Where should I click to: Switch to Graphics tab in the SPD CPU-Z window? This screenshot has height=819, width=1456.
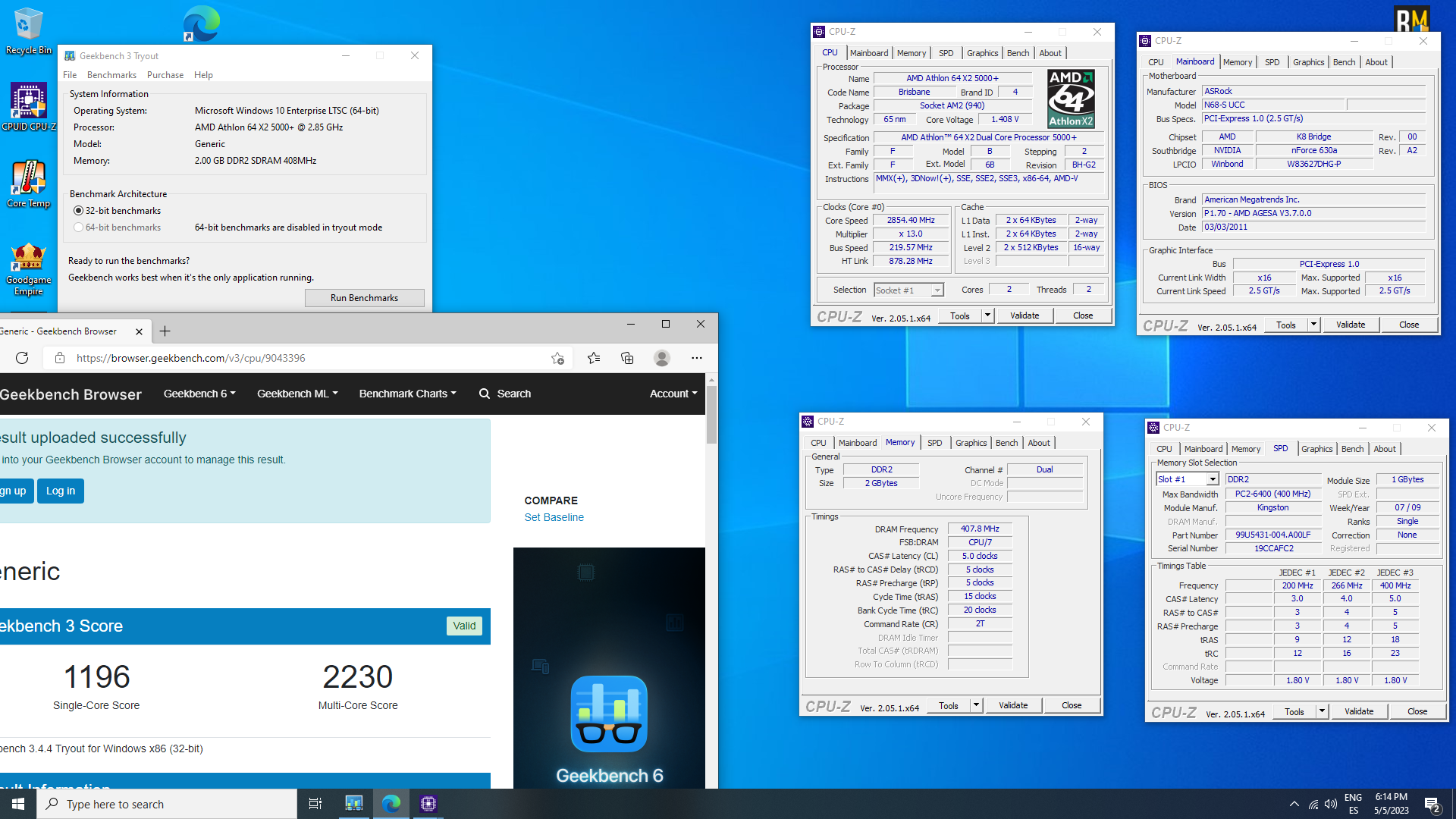1317,449
